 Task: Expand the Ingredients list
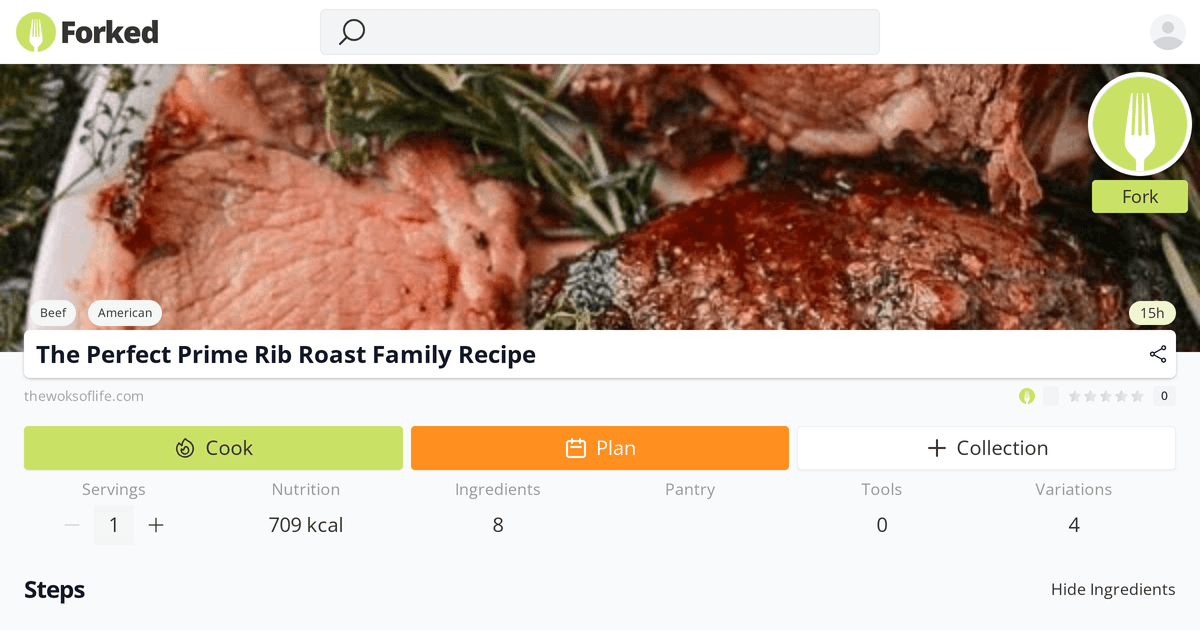click(497, 525)
